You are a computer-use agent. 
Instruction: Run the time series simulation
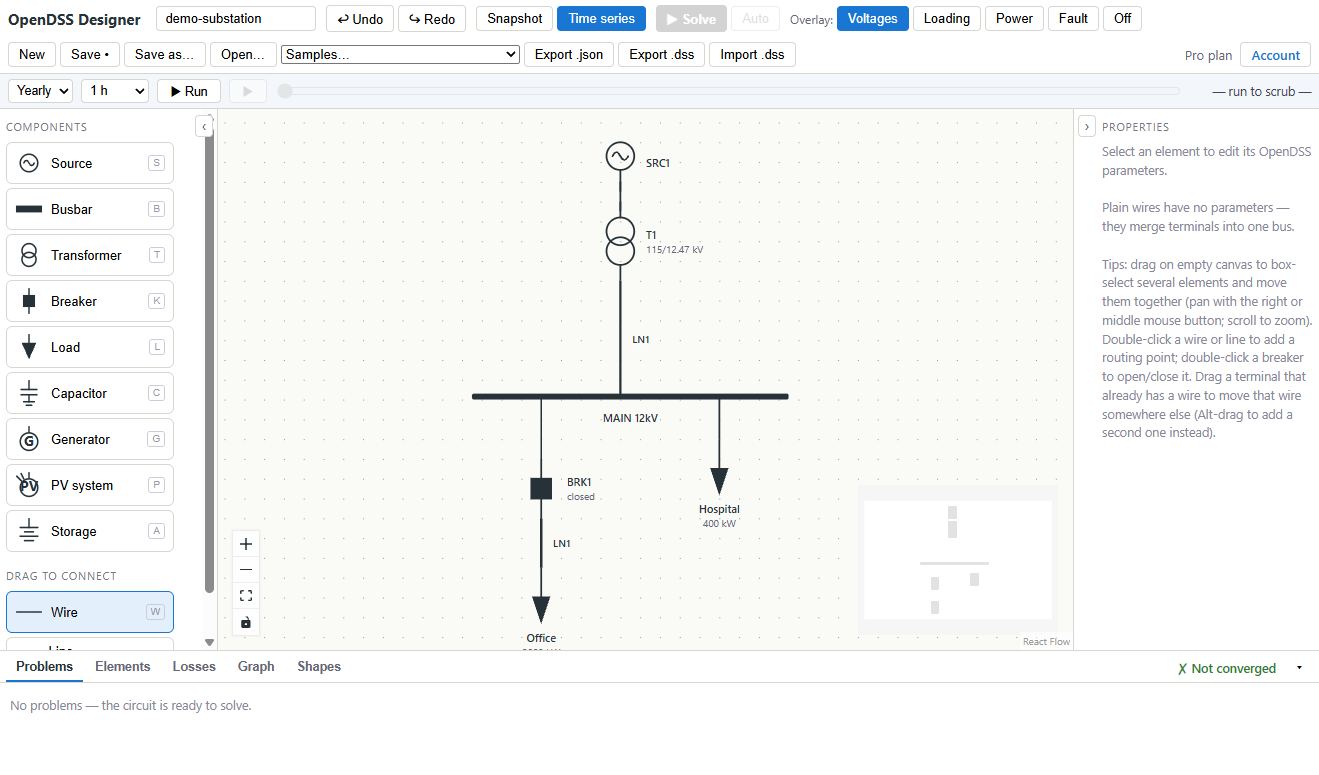click(x=189, y=91)
